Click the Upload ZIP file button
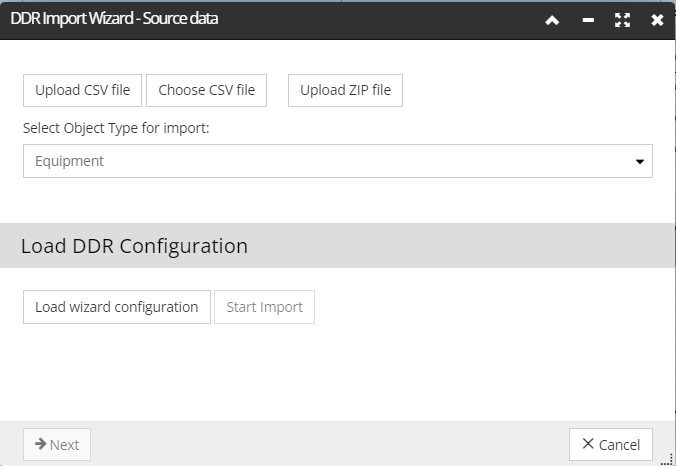Image resolution: width=676 pixels, height=466 pixels. coord(345,90)
